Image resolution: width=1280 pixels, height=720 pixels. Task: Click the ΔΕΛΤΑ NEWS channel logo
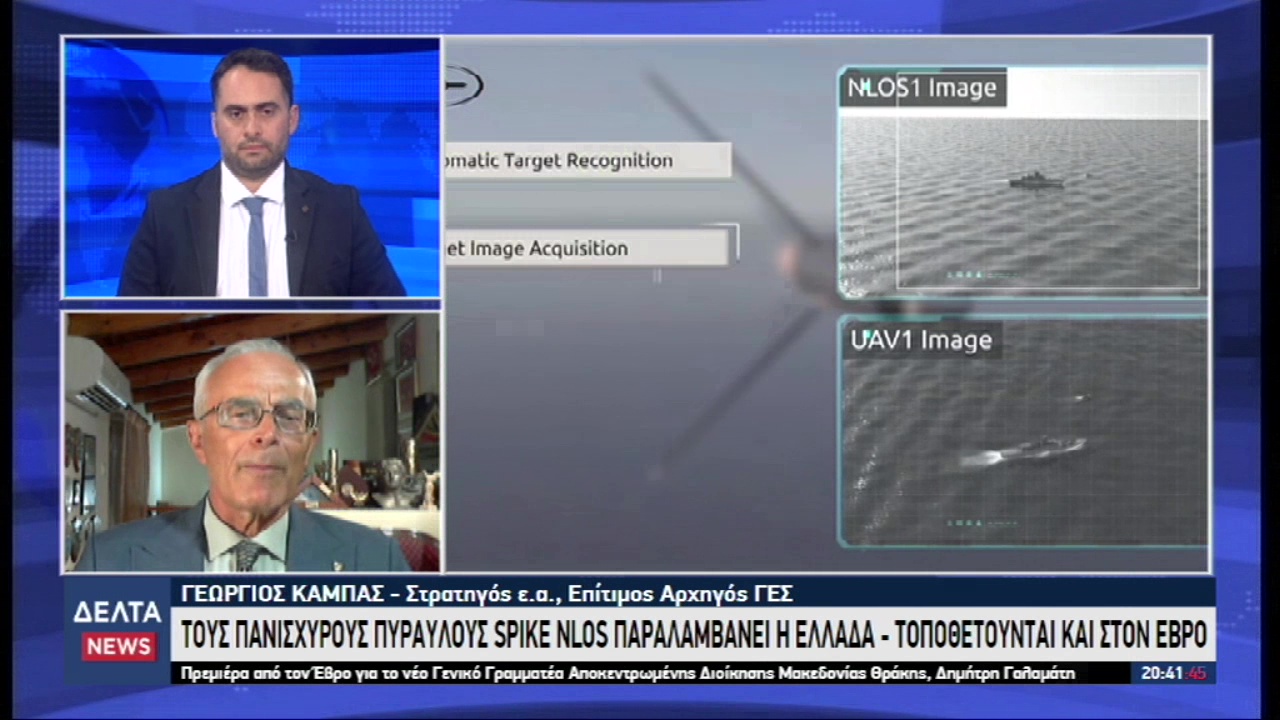(x=118, y=630)
